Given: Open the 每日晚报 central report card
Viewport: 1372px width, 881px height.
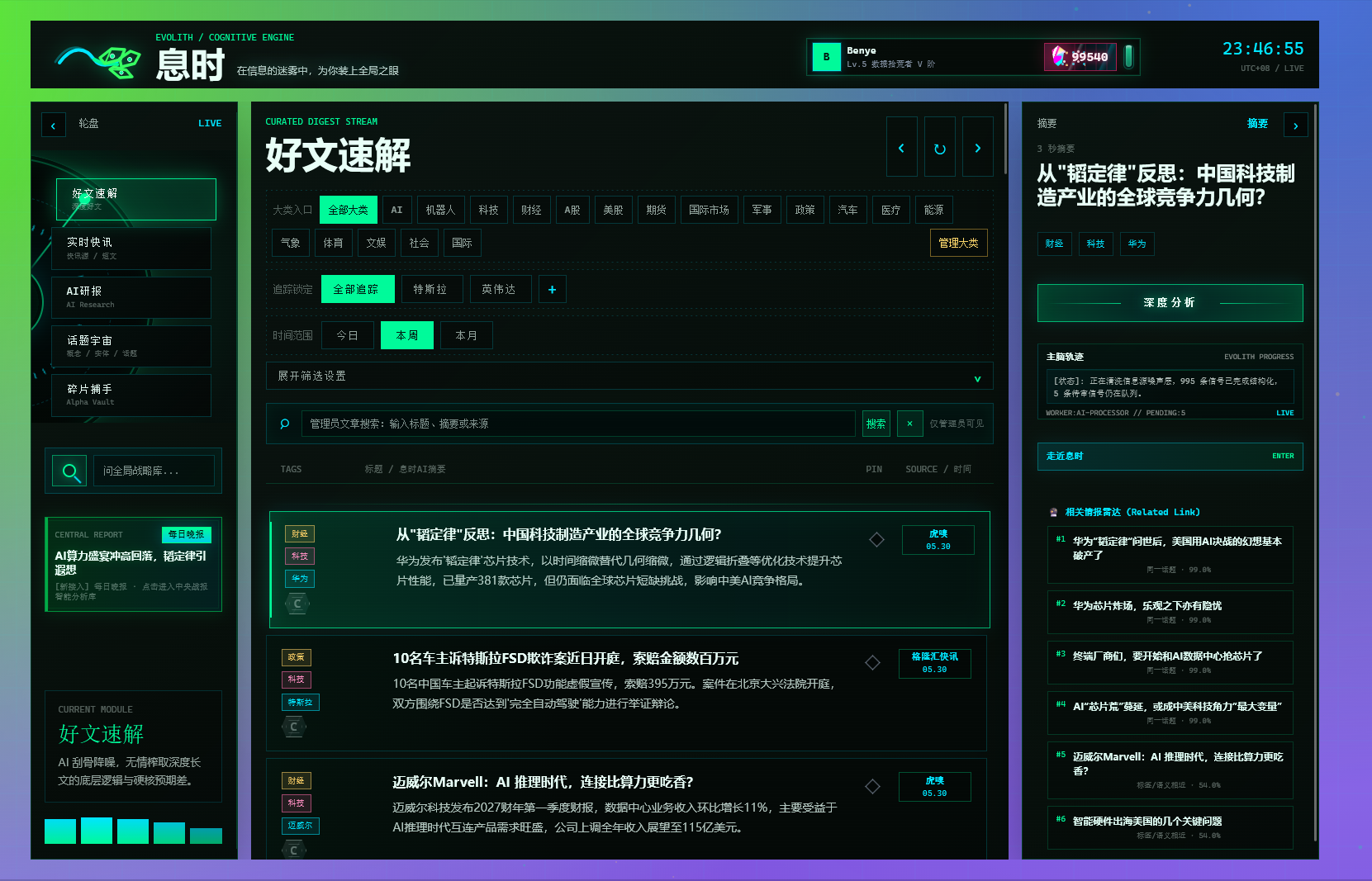Looking at the screenshot, I should pos(133,565).
